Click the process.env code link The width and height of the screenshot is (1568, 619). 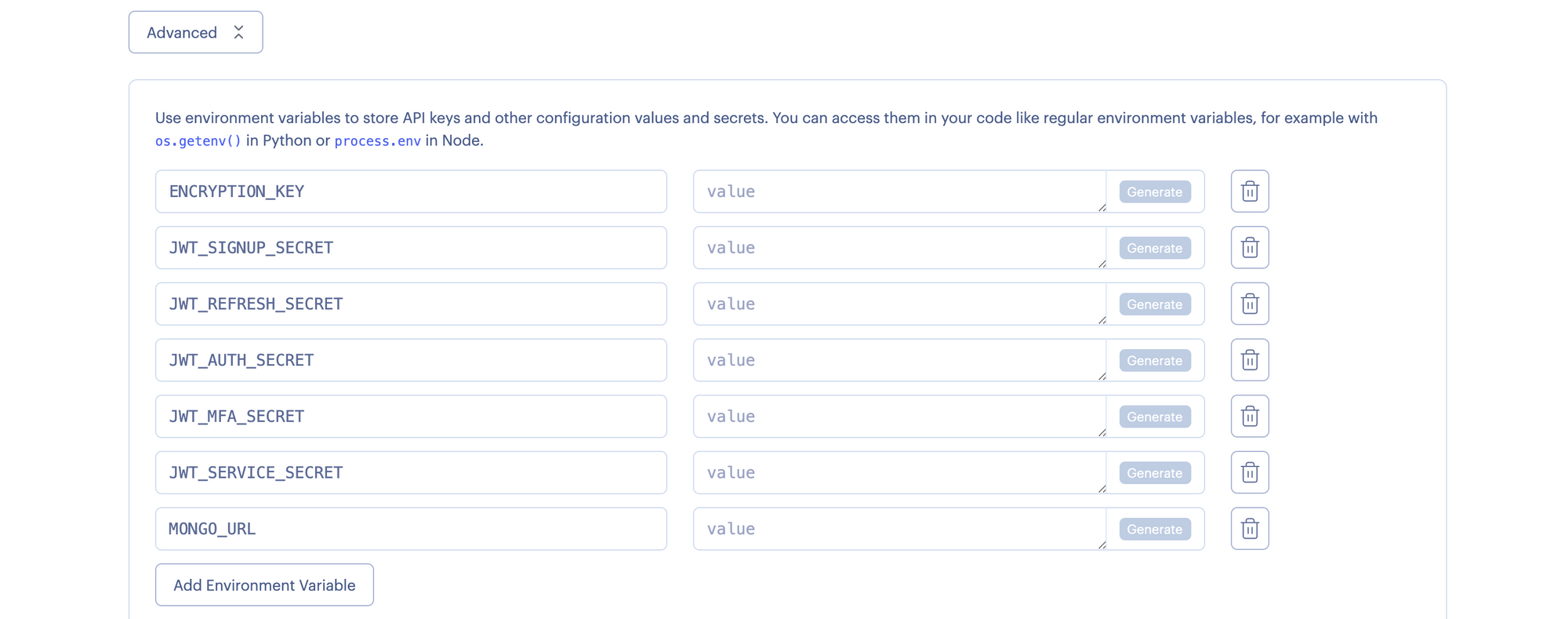point(377,141)
